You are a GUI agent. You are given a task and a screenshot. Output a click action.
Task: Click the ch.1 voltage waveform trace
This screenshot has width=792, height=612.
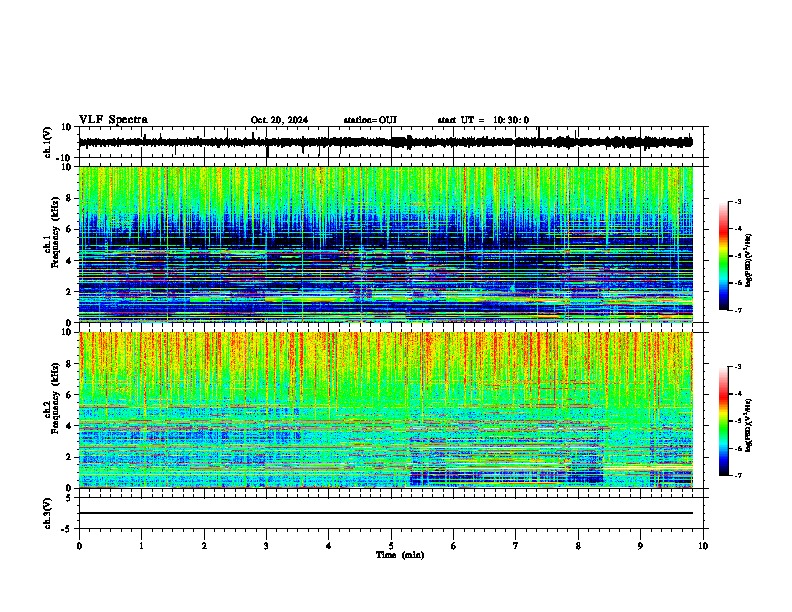pos(385,142)
